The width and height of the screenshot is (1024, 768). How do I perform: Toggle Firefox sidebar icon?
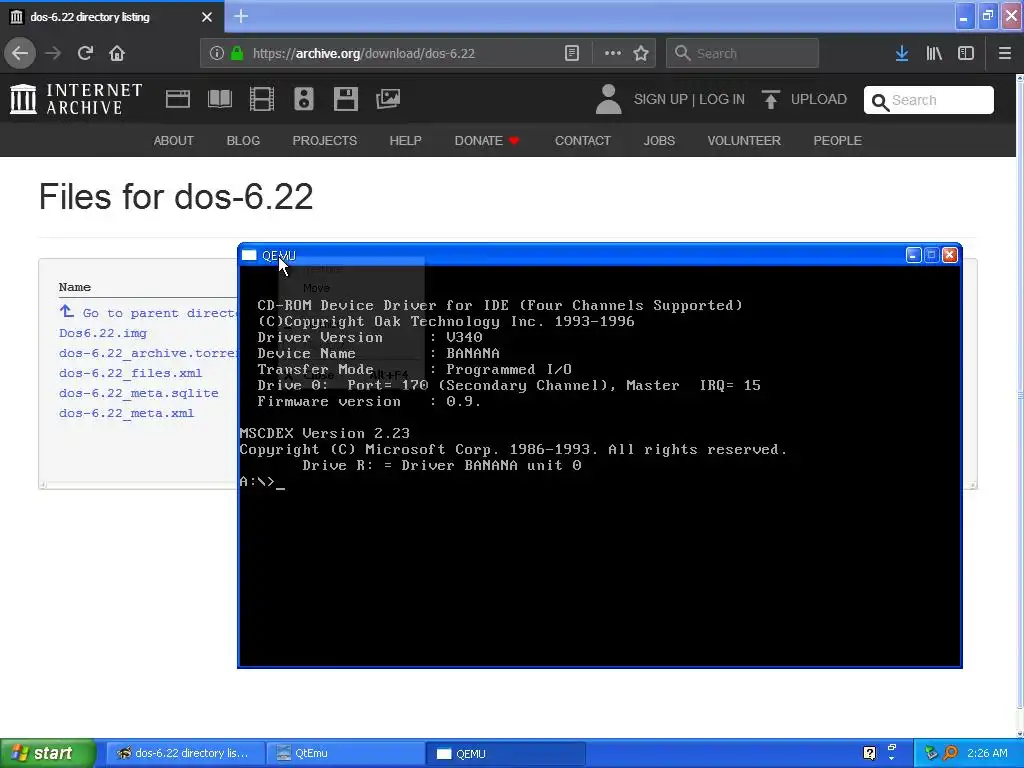(966, 53)
